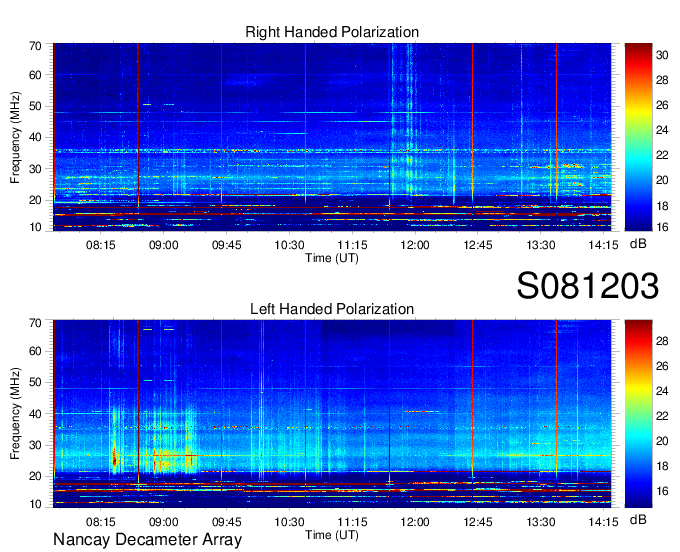Click 14:15 time tick under Left Handed plot
The width and height of the screenshot is (680, 552).
point(603,522)
